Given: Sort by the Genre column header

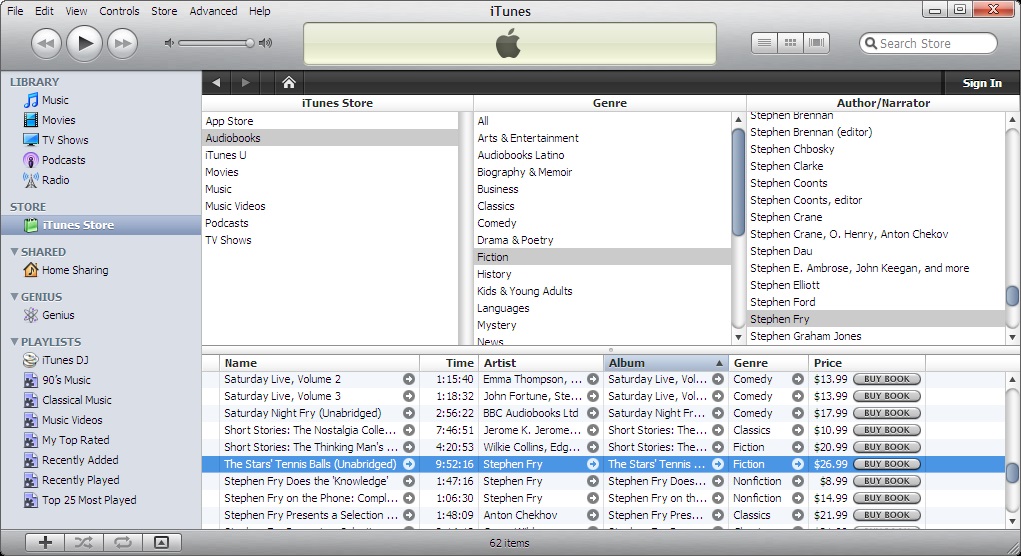Looking at the screenshot, I should (x=768, y=363).
